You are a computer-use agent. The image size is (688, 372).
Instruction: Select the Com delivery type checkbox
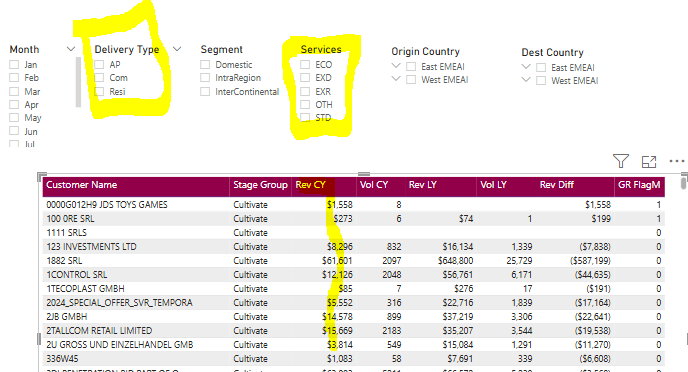[x=99, y=78]
